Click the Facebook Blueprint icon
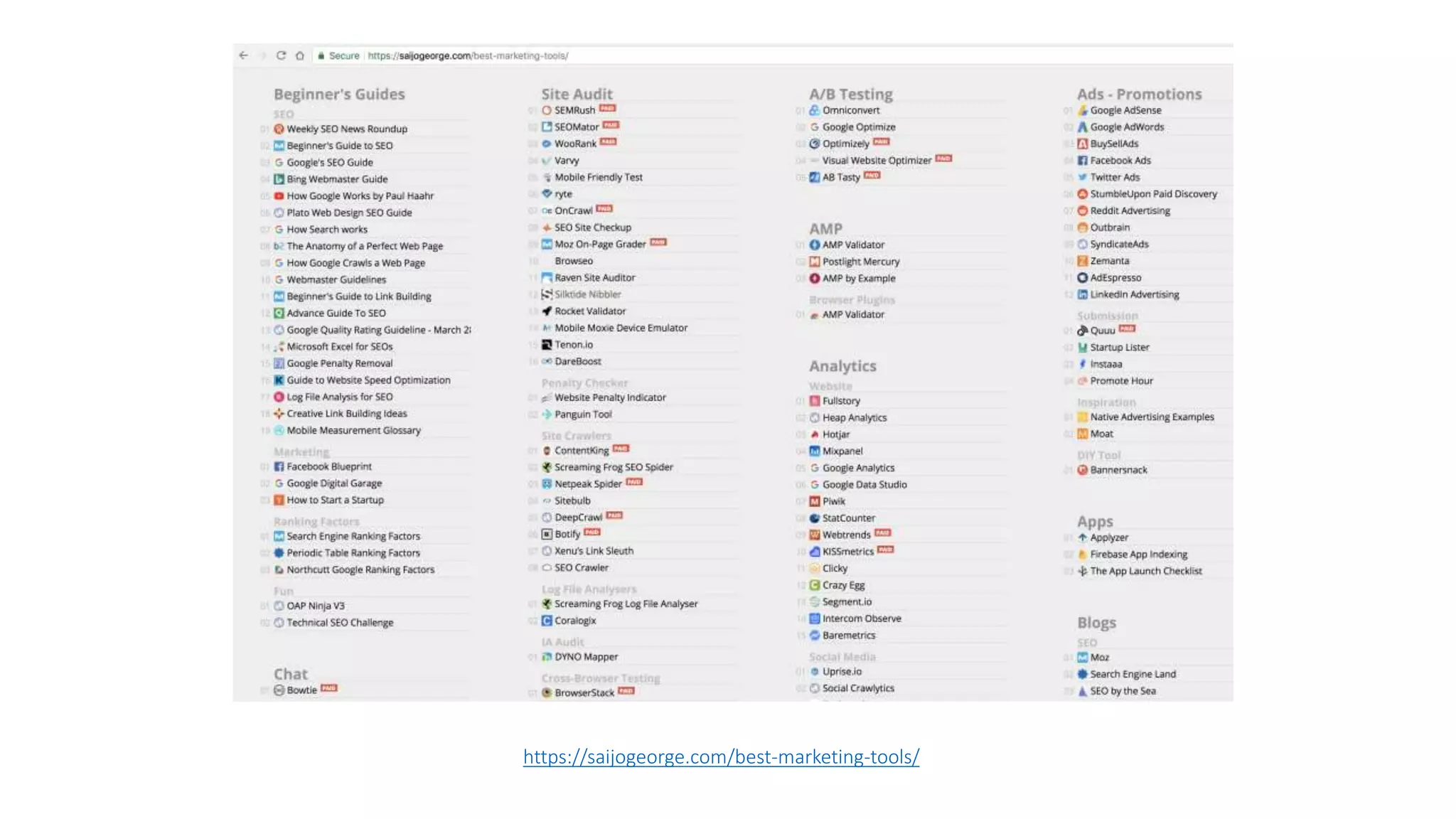The height and width of the screenshot is (819, 1456). (279, 466)
